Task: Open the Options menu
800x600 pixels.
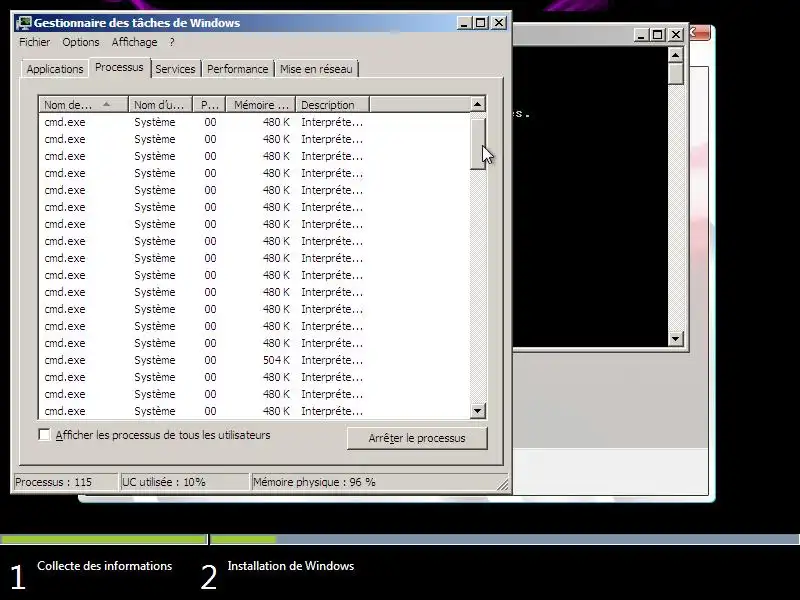Action: (81, 42)
